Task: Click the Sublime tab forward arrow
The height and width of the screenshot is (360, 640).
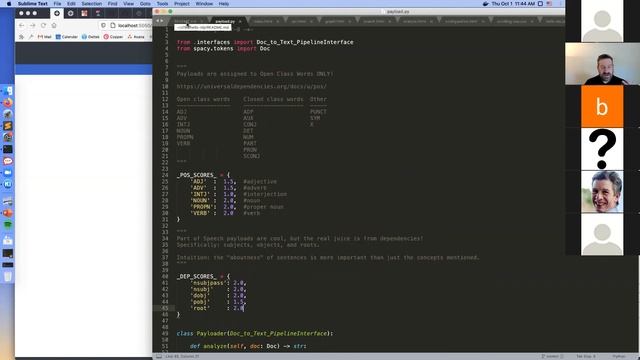Action: click(x=162, y=21)
